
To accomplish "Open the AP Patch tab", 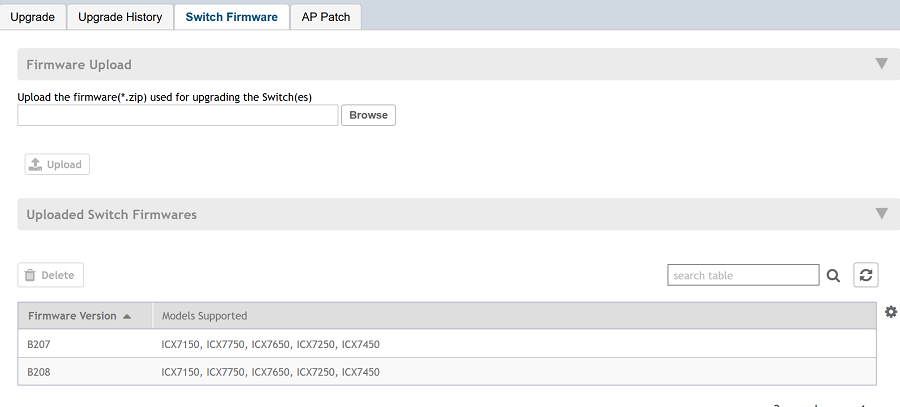I will pyautogui.click(x=326, y=17).
